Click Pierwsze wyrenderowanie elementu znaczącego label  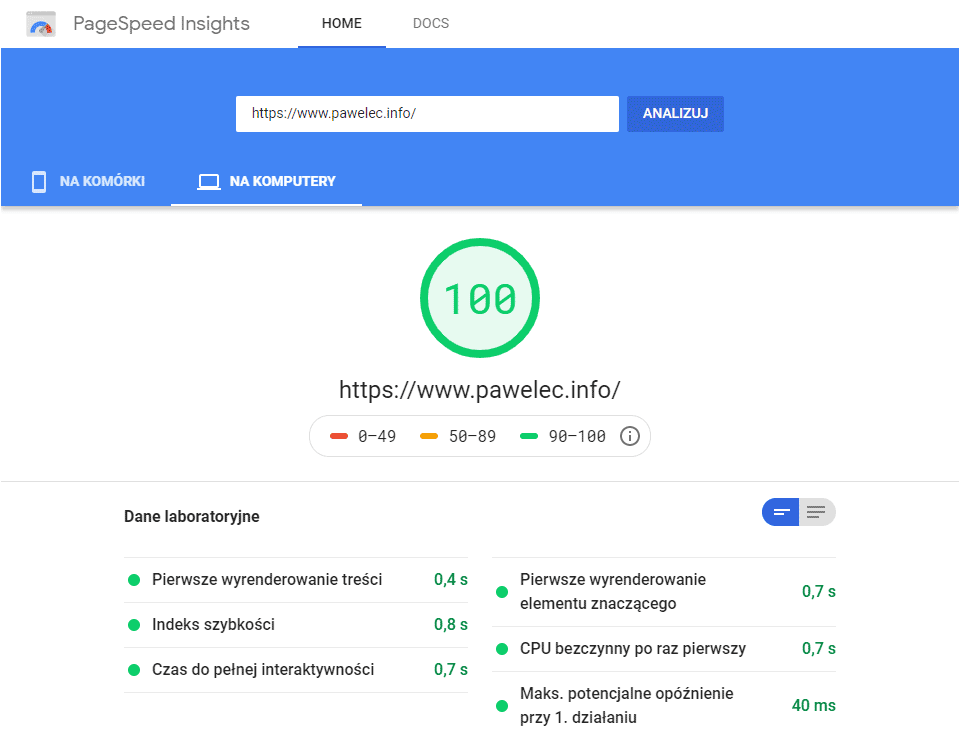(613, 592)
